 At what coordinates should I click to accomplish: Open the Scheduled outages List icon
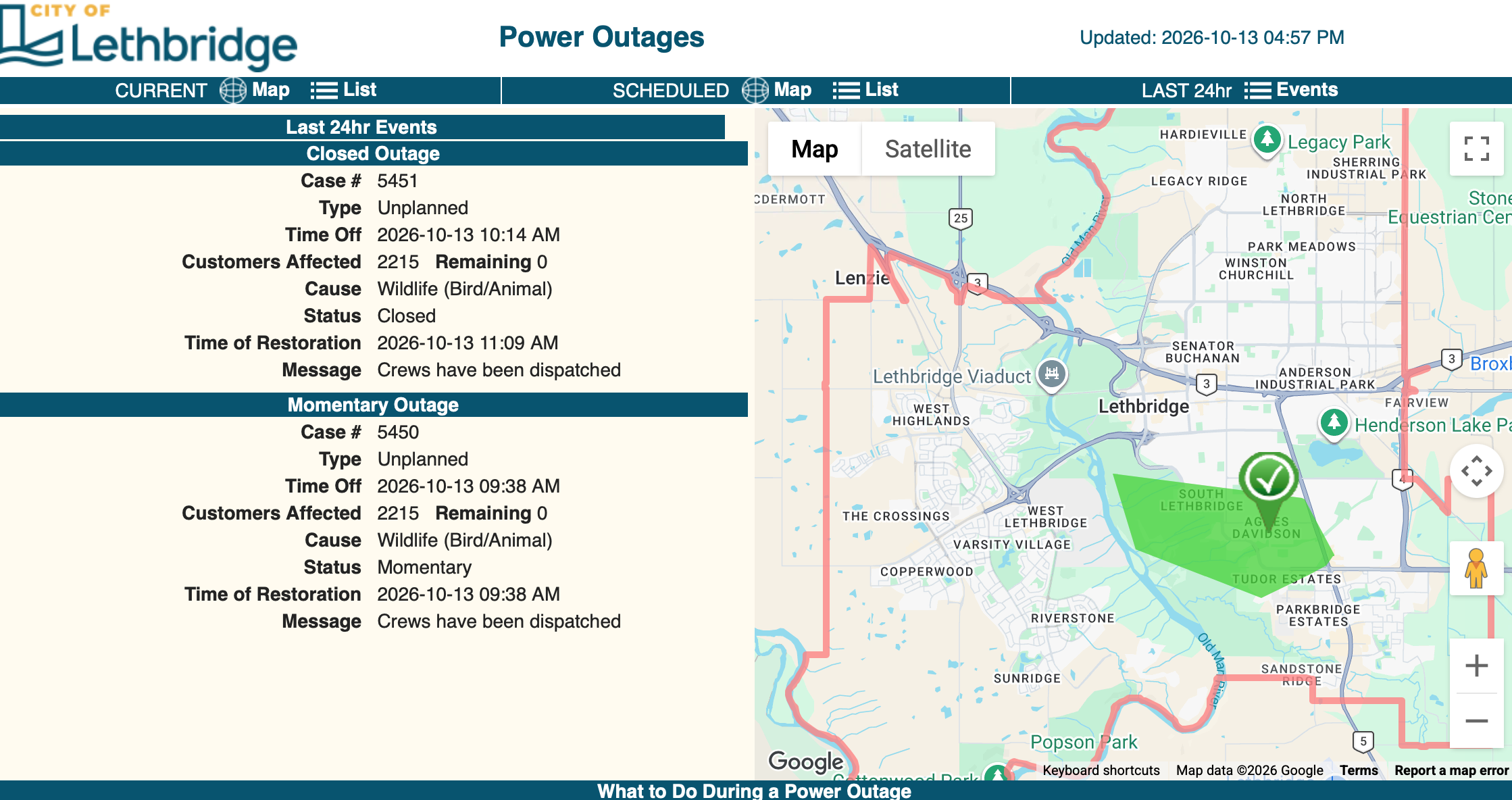coord(846,91)
